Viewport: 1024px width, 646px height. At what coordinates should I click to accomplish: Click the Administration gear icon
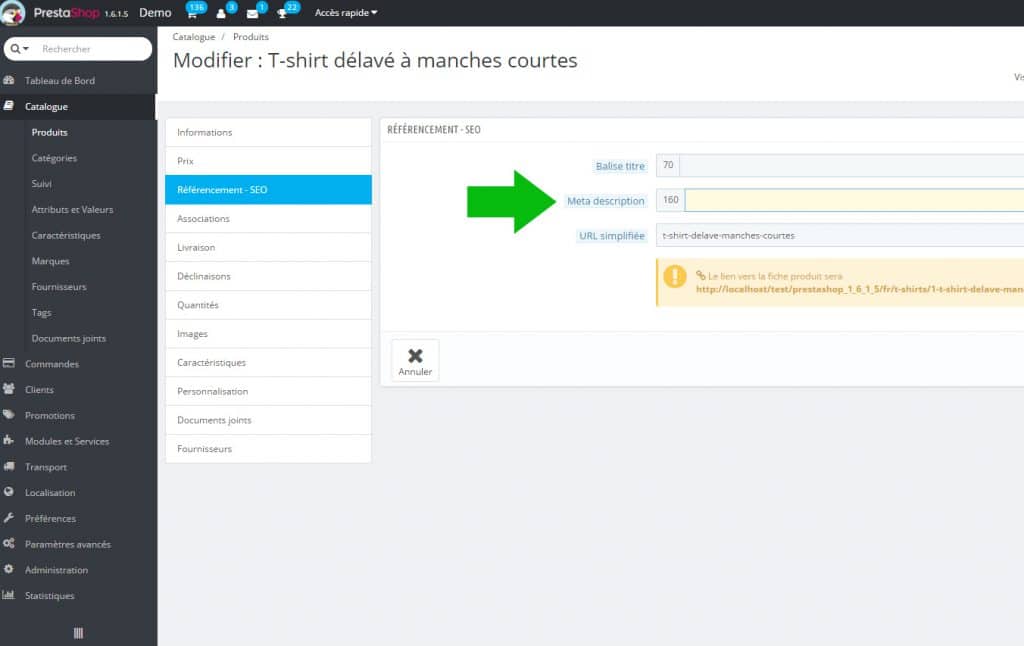(8, 569)
